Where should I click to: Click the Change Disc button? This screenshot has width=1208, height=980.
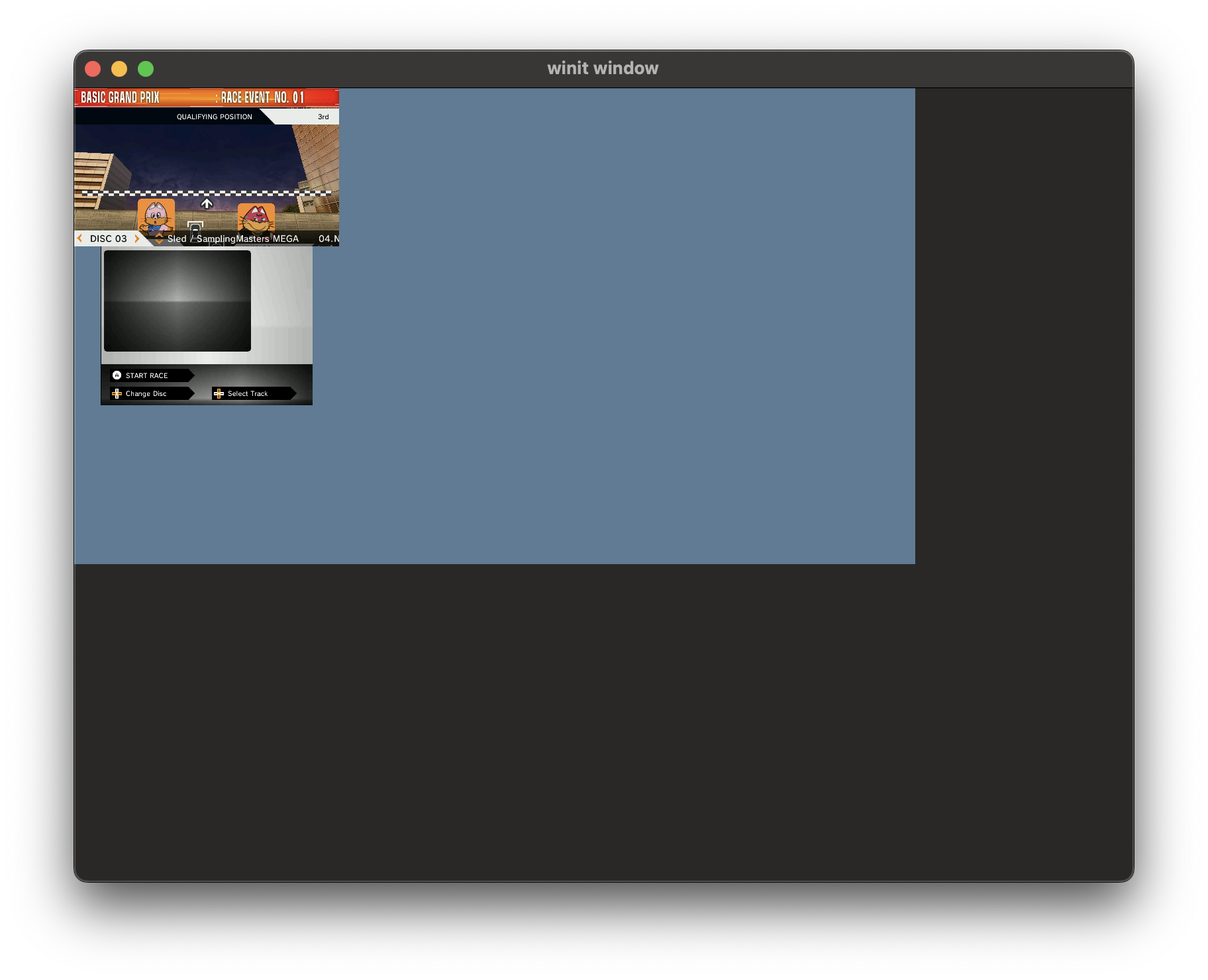(x=152, y=393)
